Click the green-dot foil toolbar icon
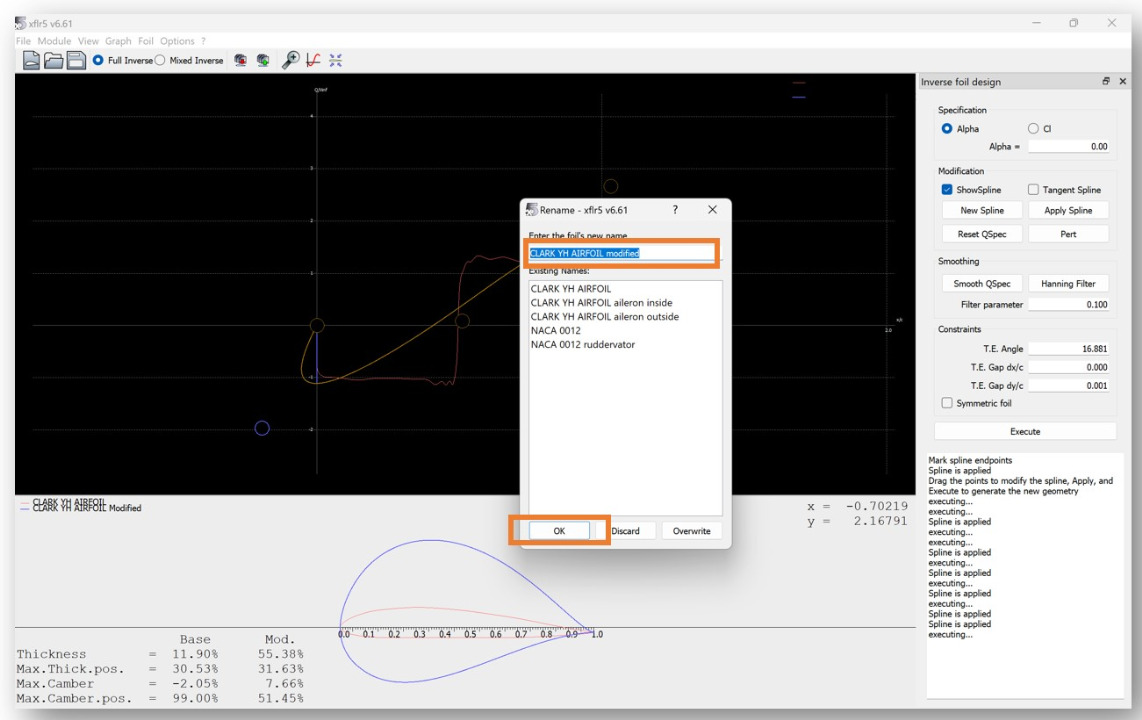1142x720 pixels. pyautogui.click(x=264, y=59)
